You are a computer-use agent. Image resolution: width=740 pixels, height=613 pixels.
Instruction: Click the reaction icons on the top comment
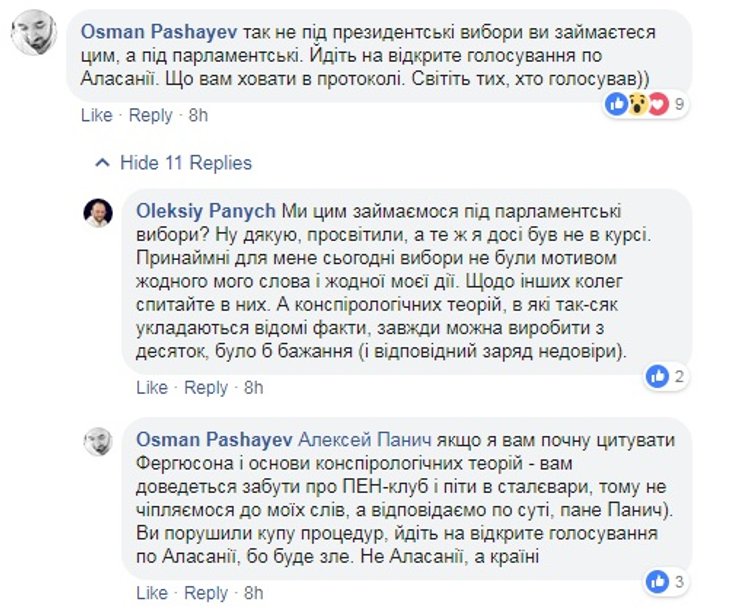click(x=637, y=103)
